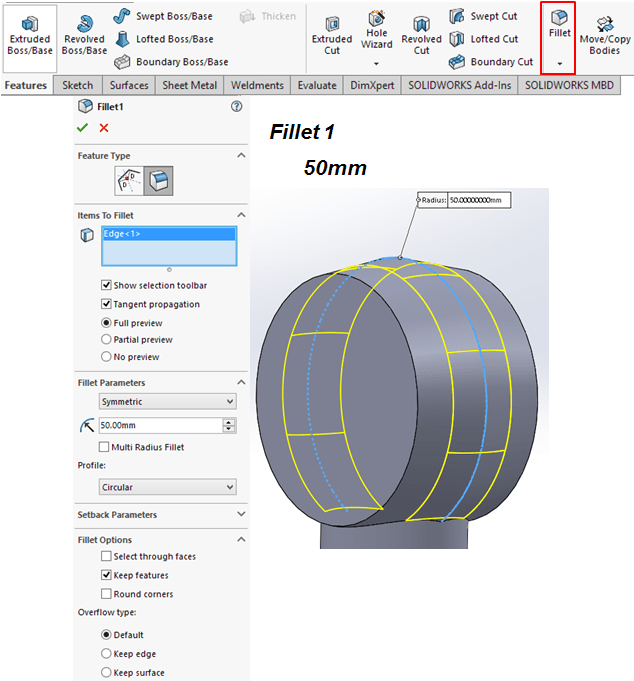Open the Symmetric fillet type dropdown
Image resolution: width=634 pixels, height=681 pixels.
[x=168, y=402]
